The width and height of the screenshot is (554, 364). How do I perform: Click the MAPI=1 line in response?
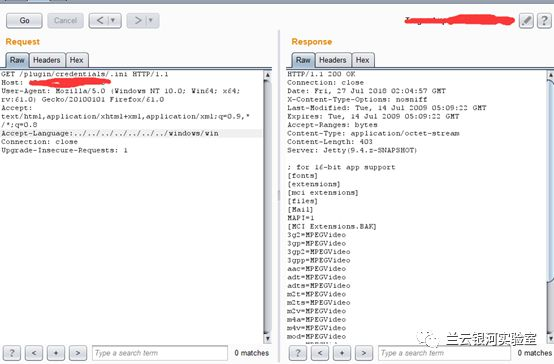(301, 218)
